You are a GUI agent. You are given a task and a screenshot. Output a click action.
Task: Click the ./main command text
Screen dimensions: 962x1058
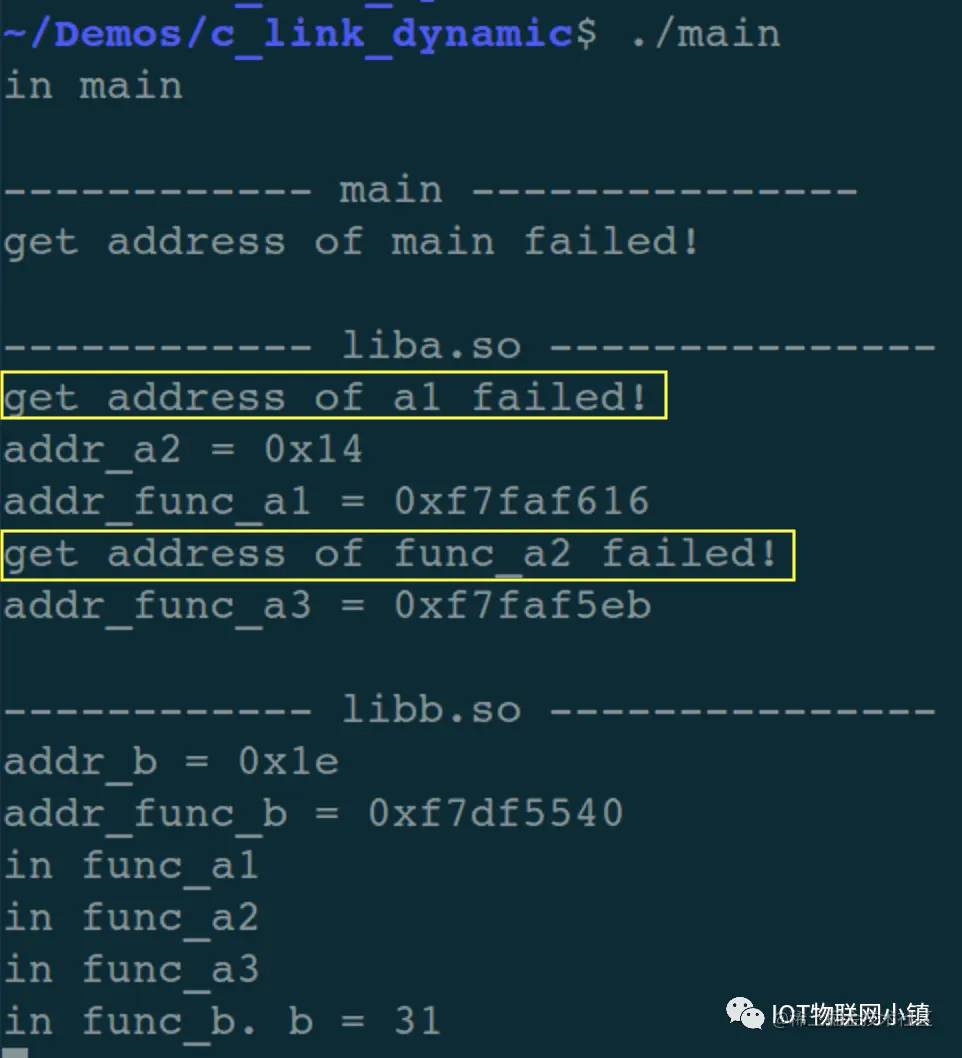point(706,34)
